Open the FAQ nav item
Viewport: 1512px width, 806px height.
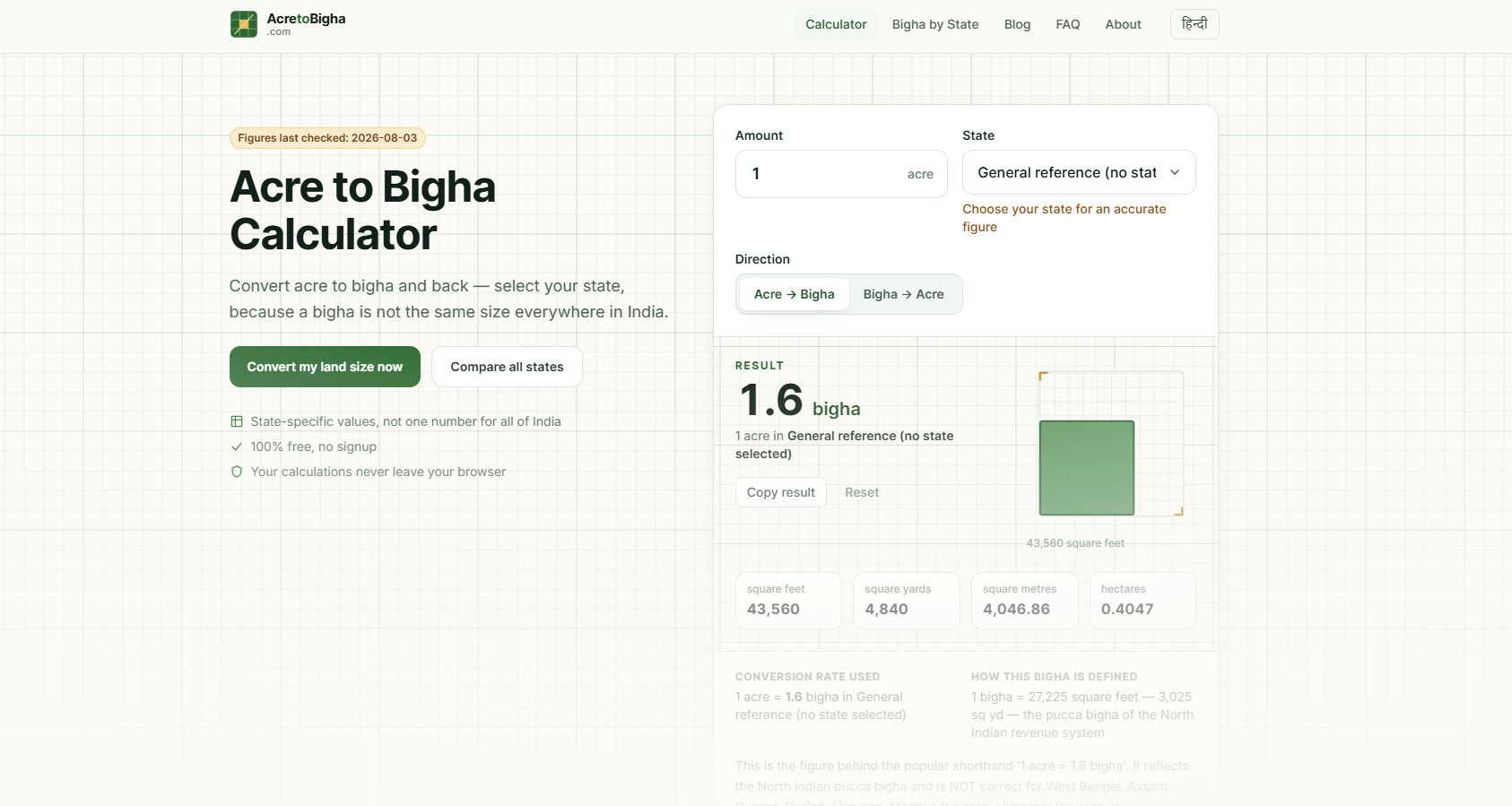coord(1068,24)
